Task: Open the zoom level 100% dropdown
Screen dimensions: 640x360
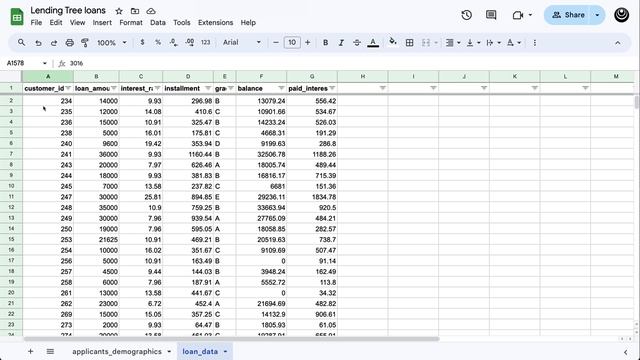Action: click(111, 42)
